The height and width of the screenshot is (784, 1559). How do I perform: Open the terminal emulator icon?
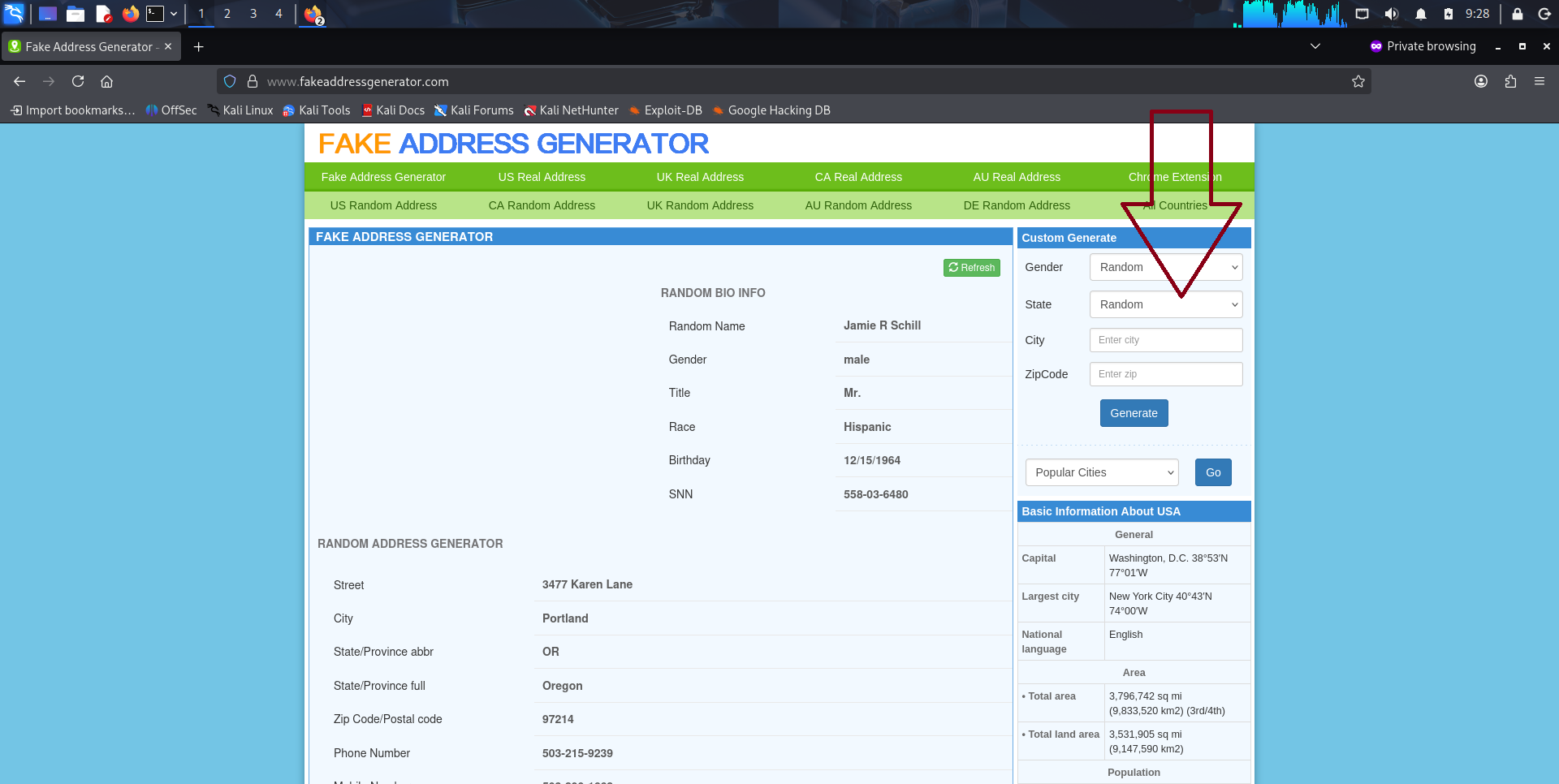(155, 14)
